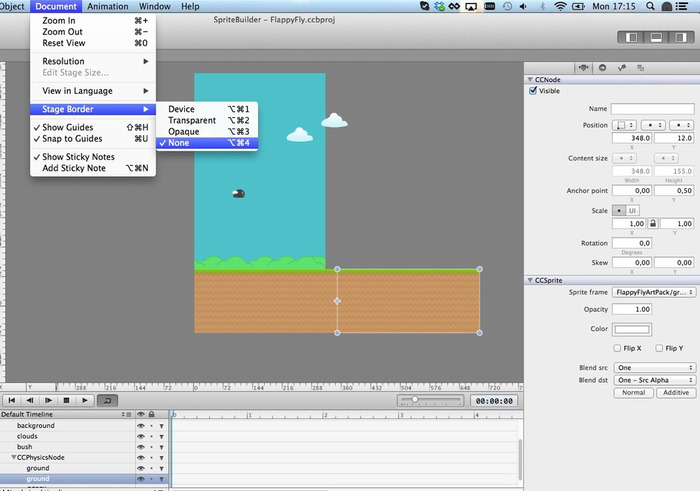Collapse the CCNode section
The height and width of the screenshot is (491, 700).
[x=530, y=79]
